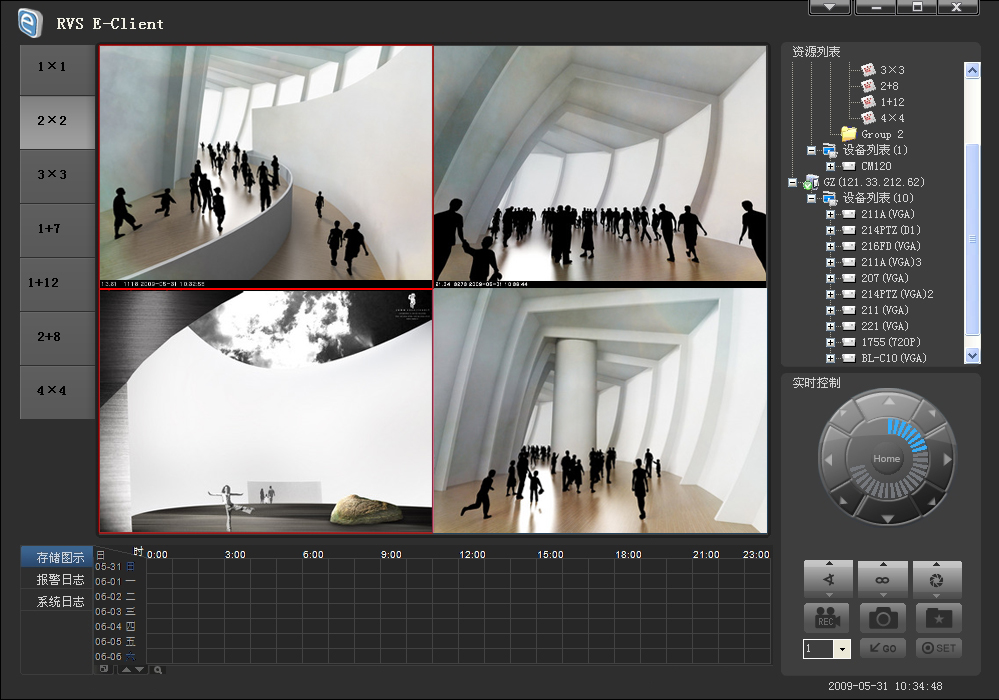999x700 pixels.
Task: Select the bottom-left camera video pane
Action: tap(266, 411)
